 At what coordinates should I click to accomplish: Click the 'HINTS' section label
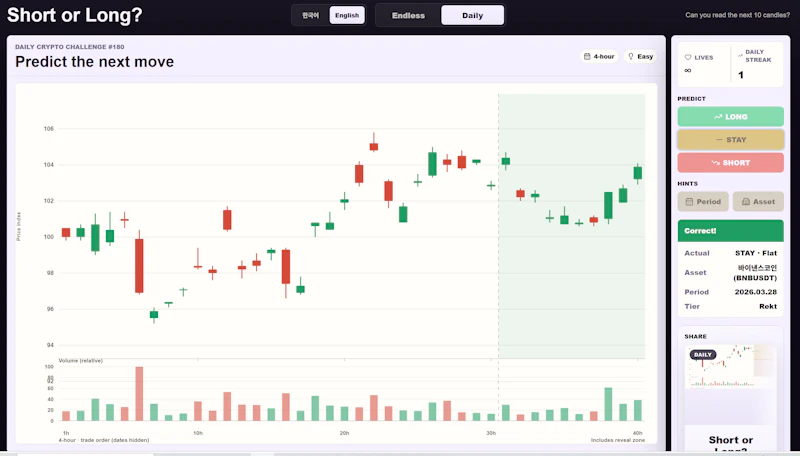coord(687,184)
